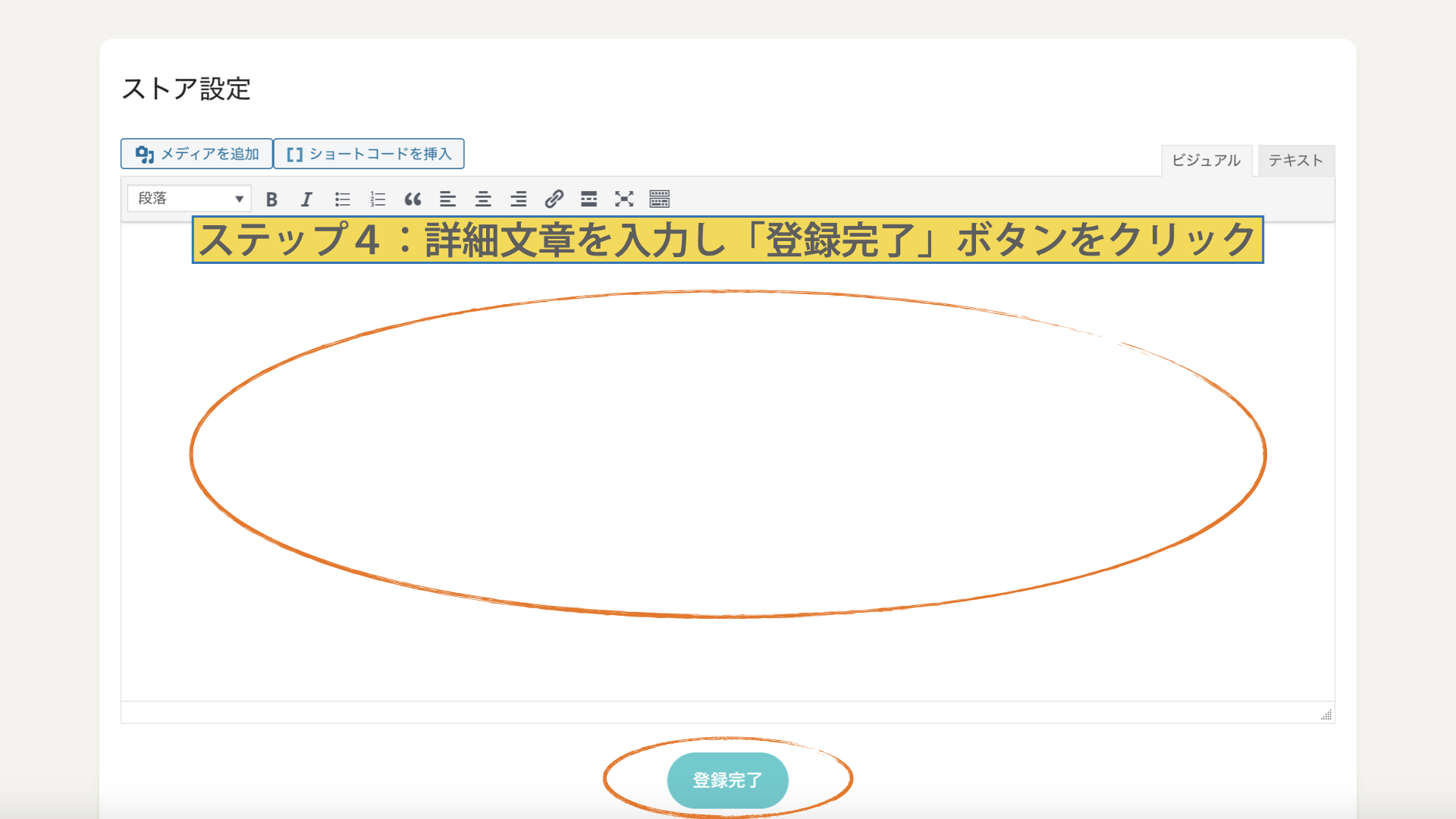Enter fullscreen distraction-free mode
Image resolution: width=1456 pixels, height=819 pixels.
[624, 199]
